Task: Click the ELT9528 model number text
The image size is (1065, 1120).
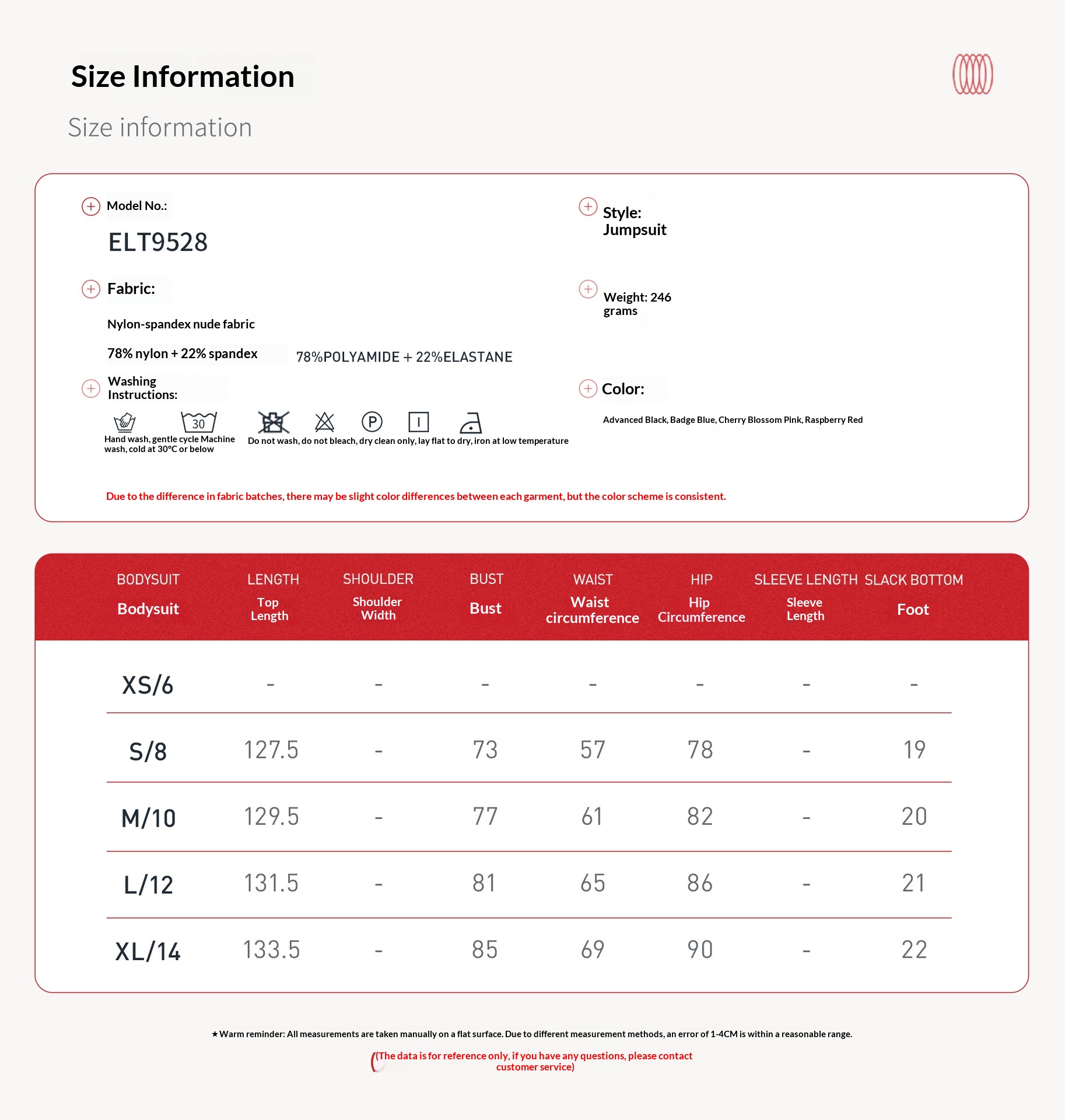Action: tap(158, 242)
